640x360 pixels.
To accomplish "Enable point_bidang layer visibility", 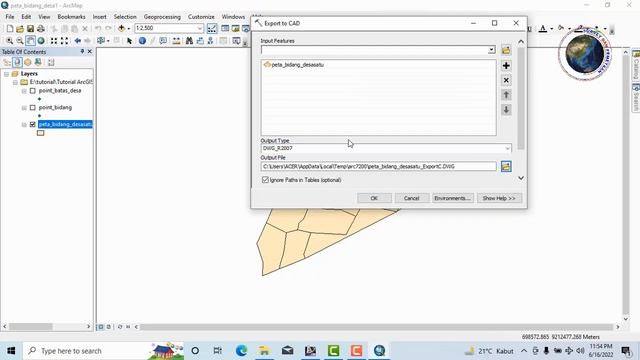I will point(33,107).
